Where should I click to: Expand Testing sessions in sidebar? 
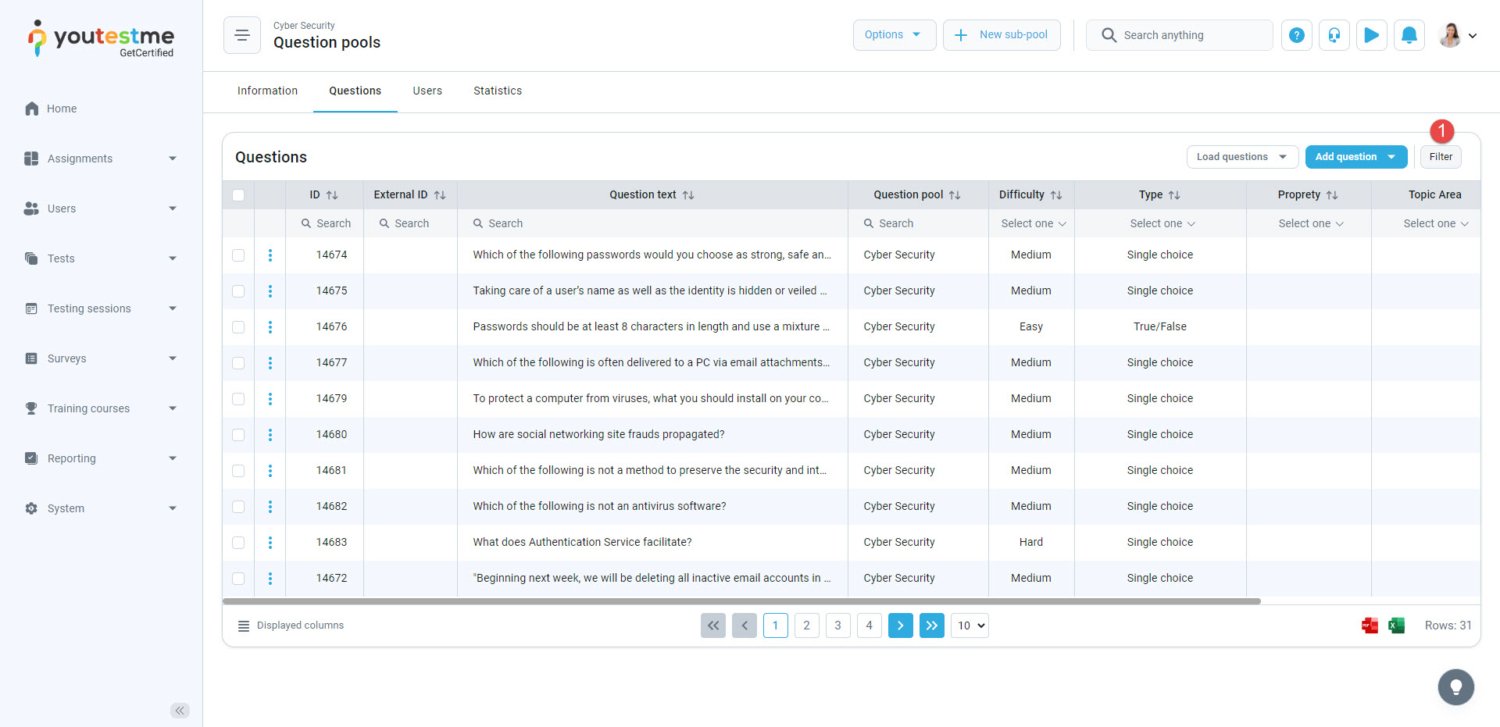coord(100,309)
